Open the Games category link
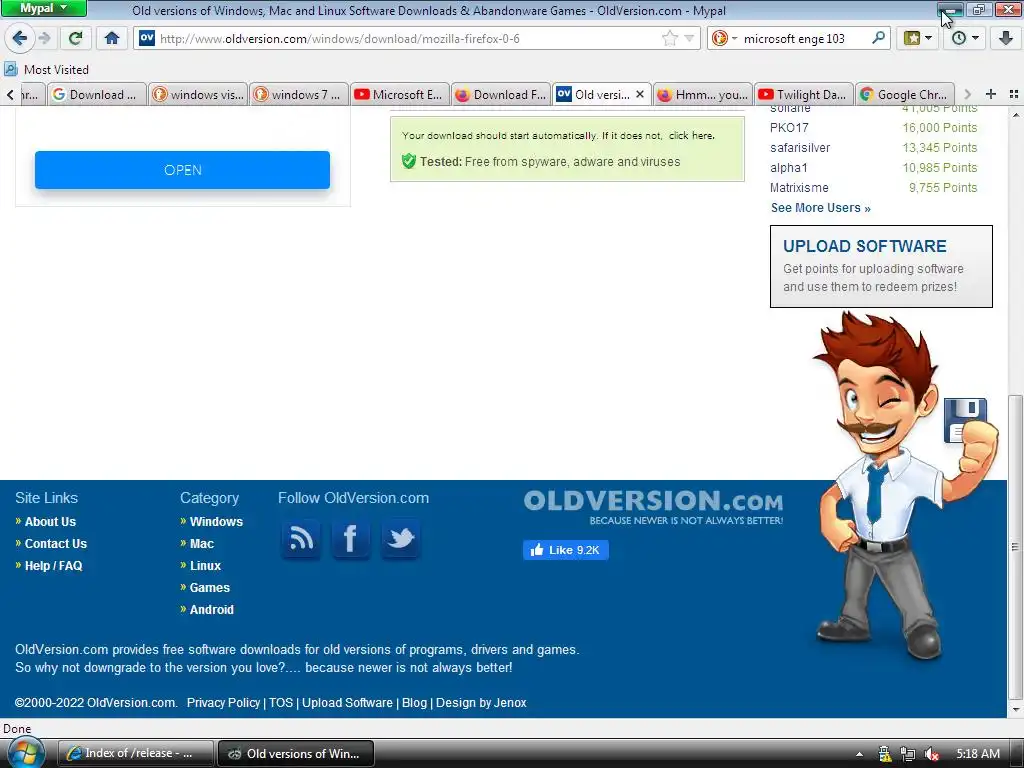The height and width of the screenshot is (768, 1024). coord(210,588)
